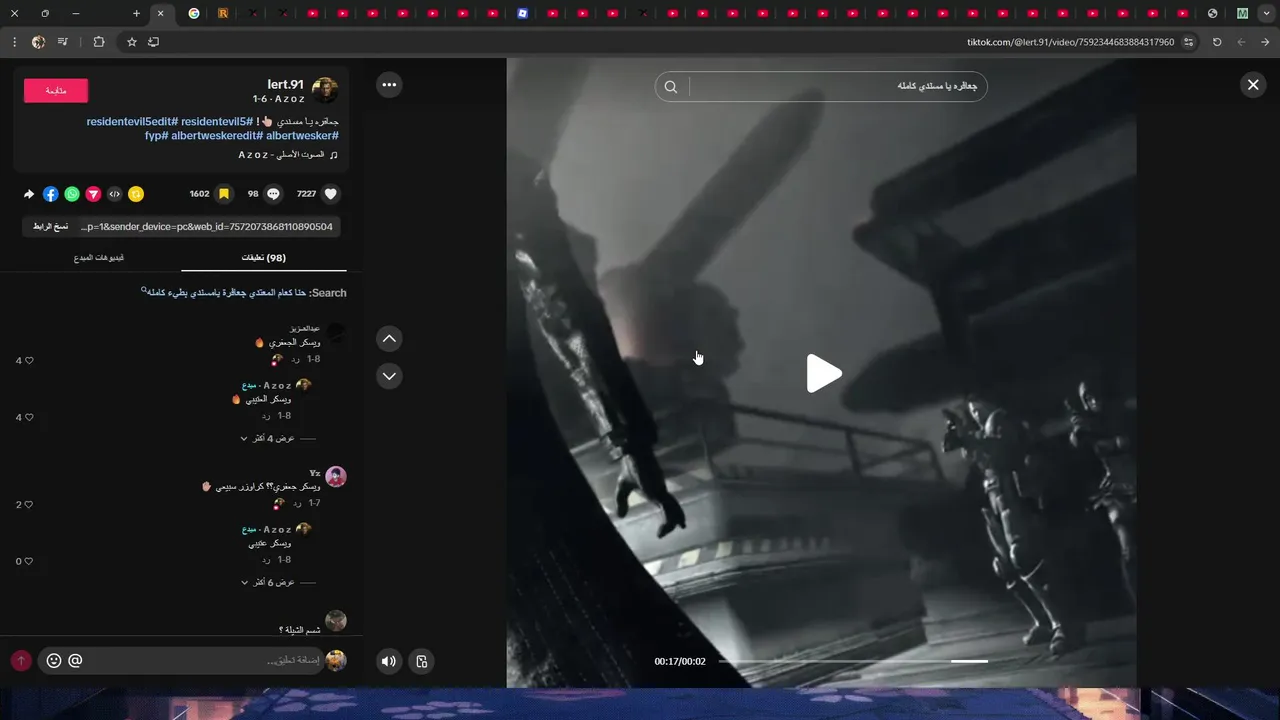The height and width of the screenshot is (720, 1280).
Task: Open the #fyp hashtag
Action: pos(157,136)
